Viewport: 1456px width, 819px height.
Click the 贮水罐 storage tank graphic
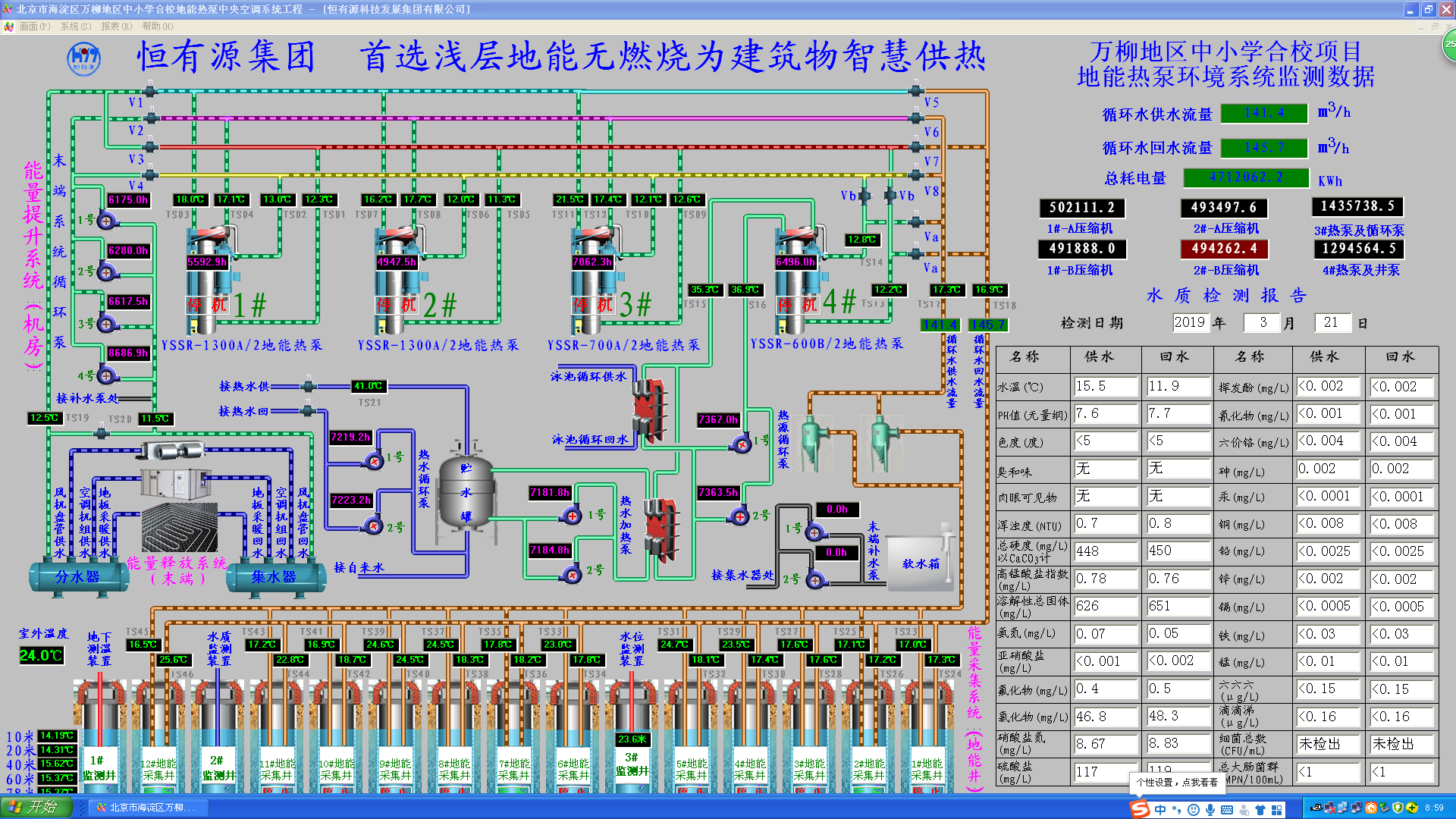(466, 491)
